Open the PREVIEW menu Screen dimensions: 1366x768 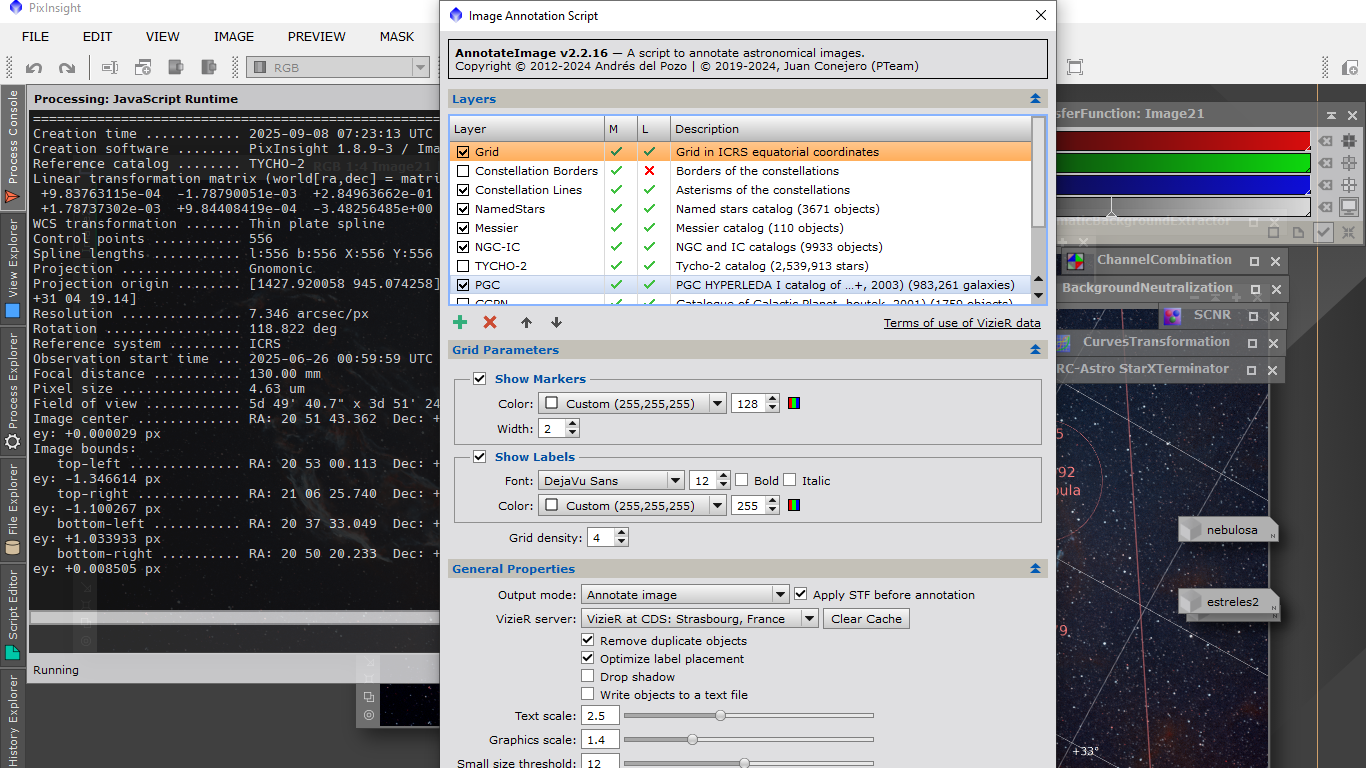tap(317, 37)
